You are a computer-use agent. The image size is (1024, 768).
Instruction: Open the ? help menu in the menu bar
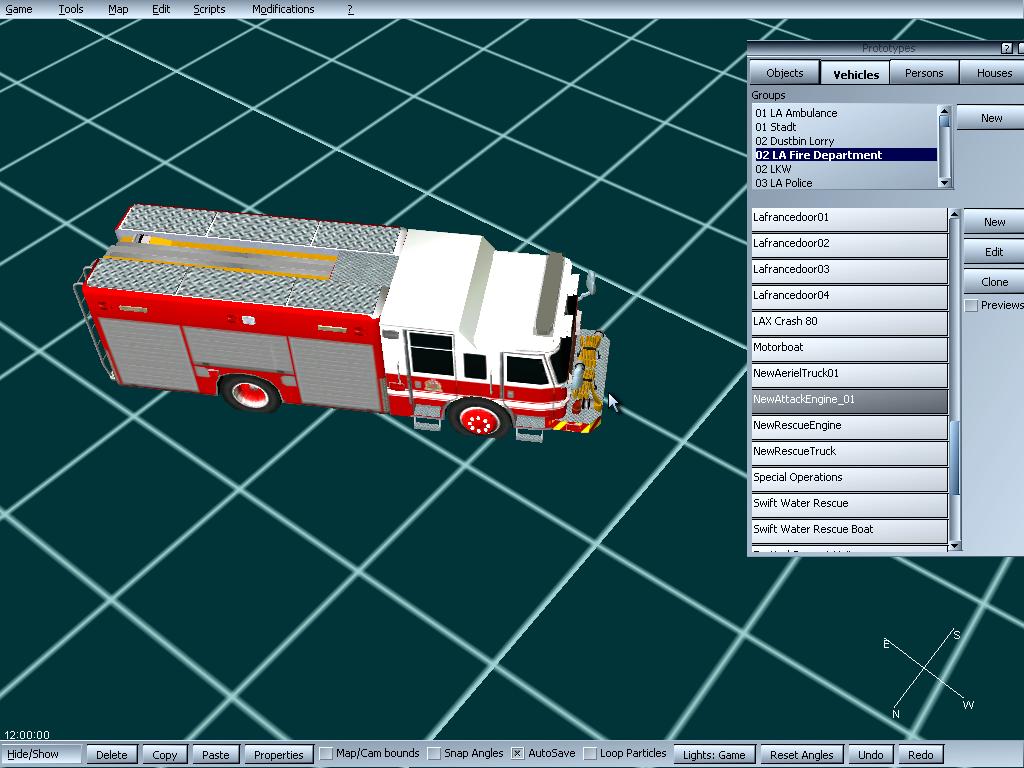point(350,9)
